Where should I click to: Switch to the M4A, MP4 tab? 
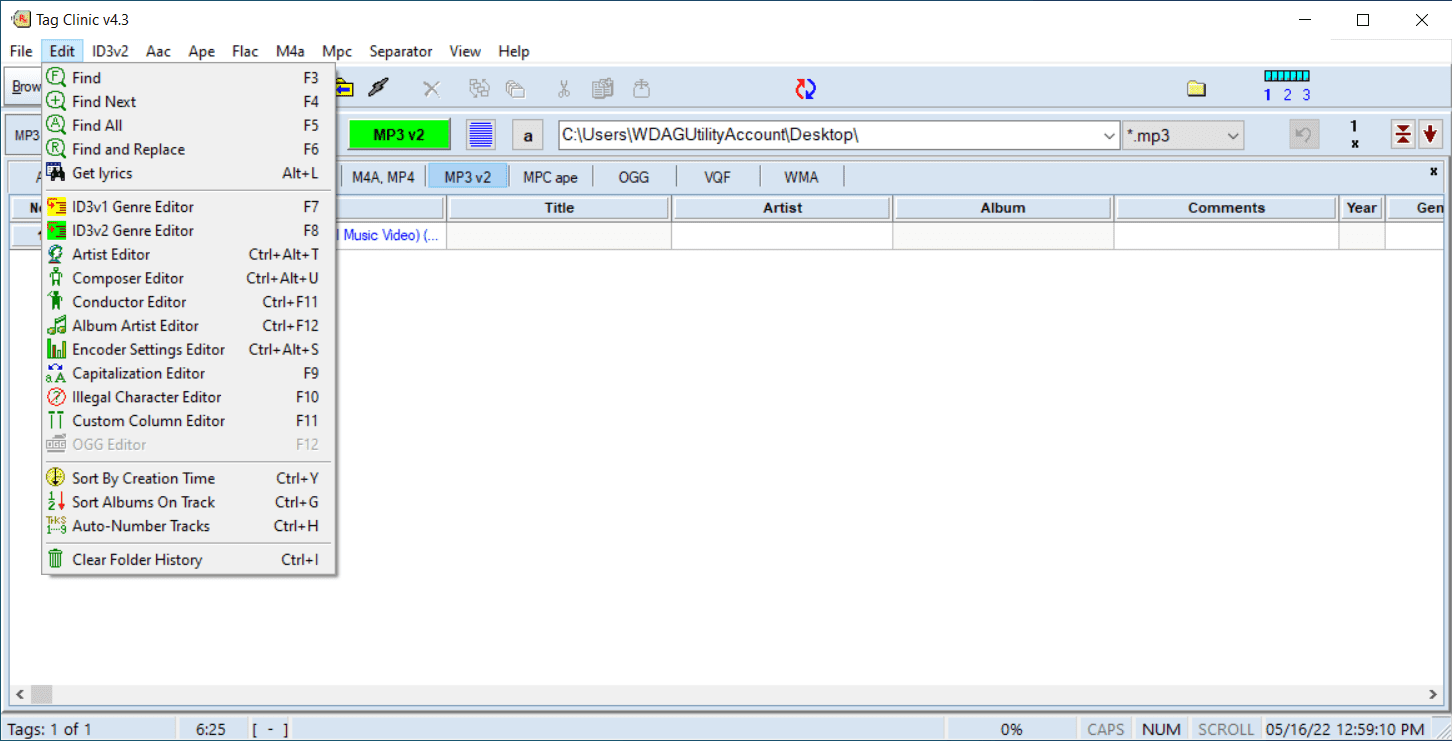click(x=383, y=177)
